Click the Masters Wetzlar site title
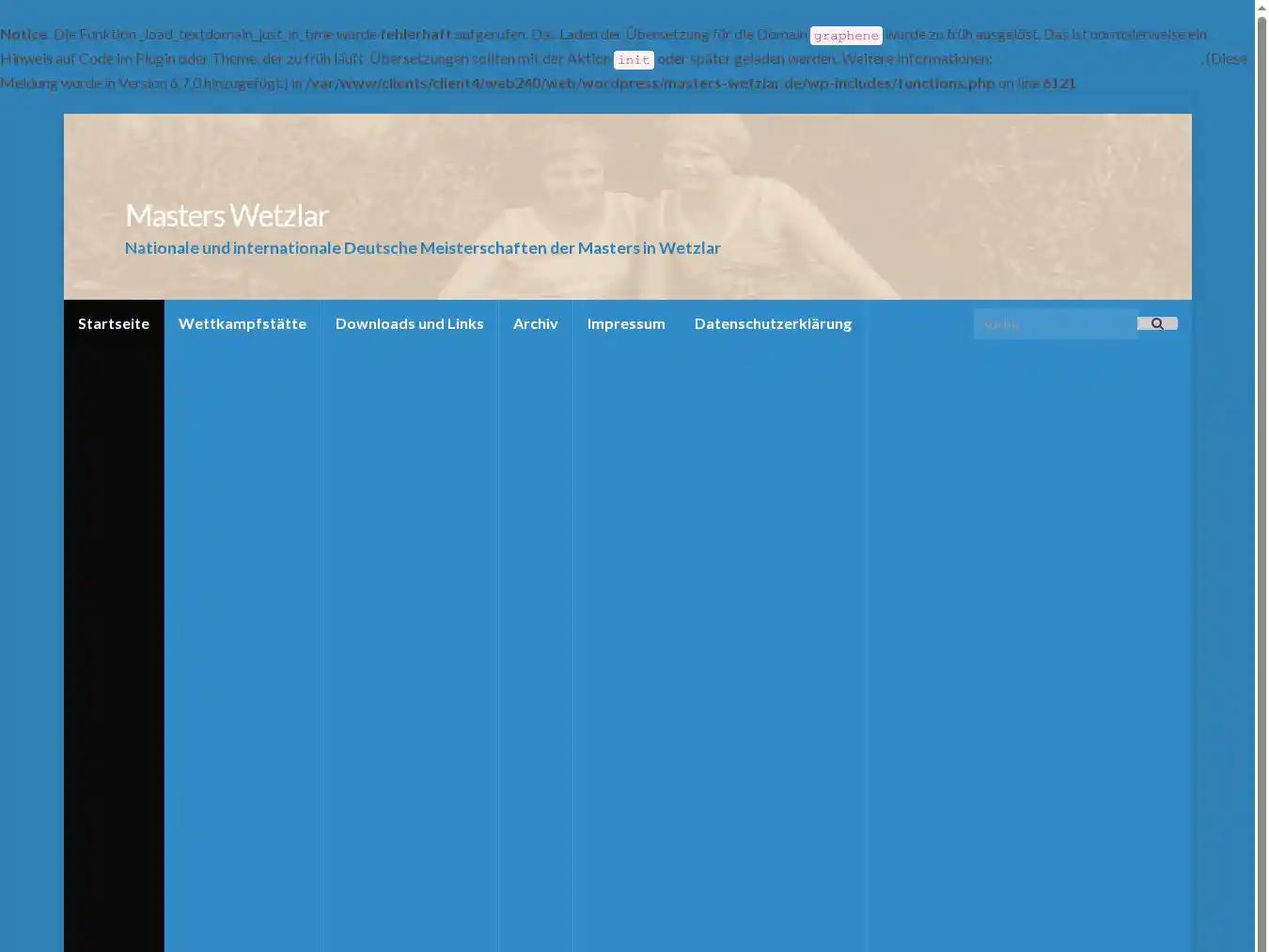 pyautogui.click(x=226, y=214)
